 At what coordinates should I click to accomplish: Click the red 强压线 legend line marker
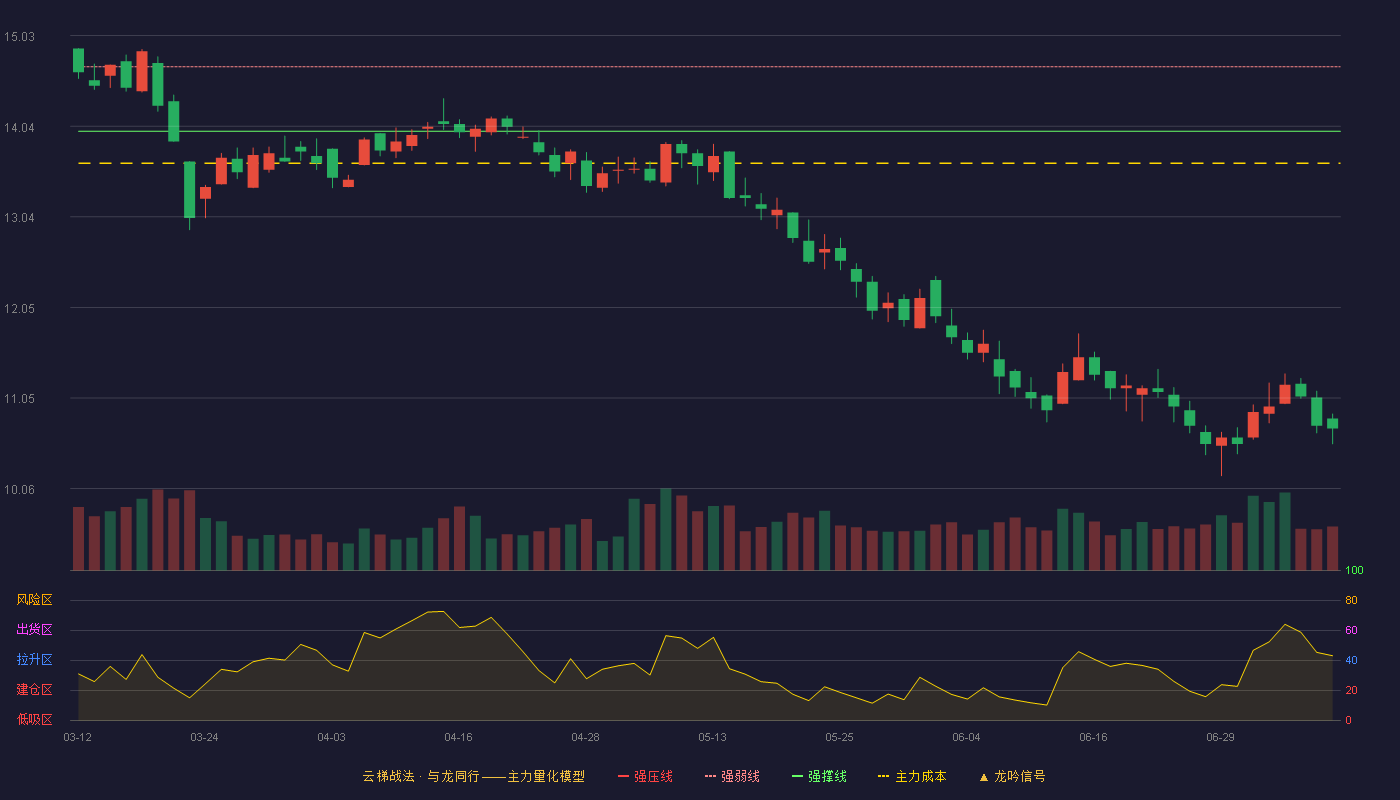(623, 776)
